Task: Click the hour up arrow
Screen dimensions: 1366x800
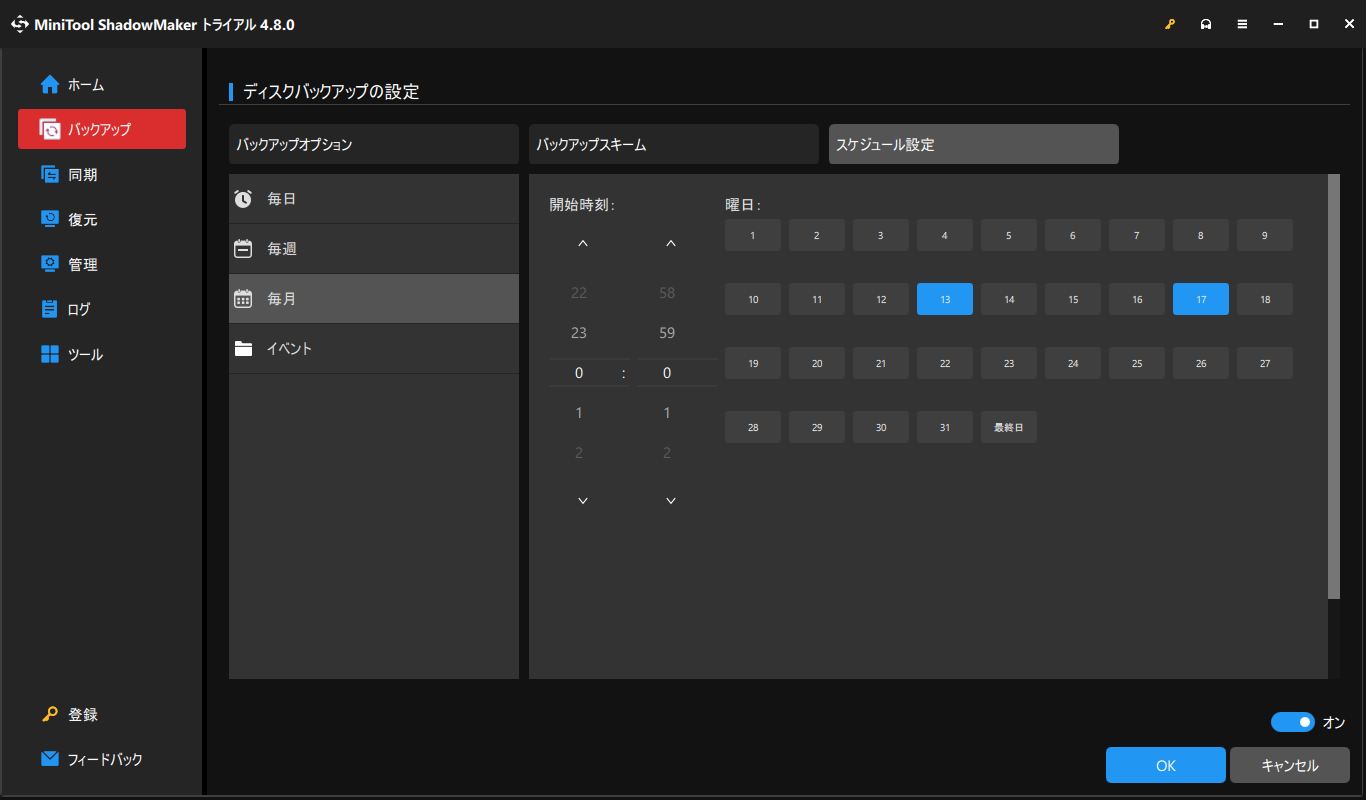Action: (x=583, y=243)
